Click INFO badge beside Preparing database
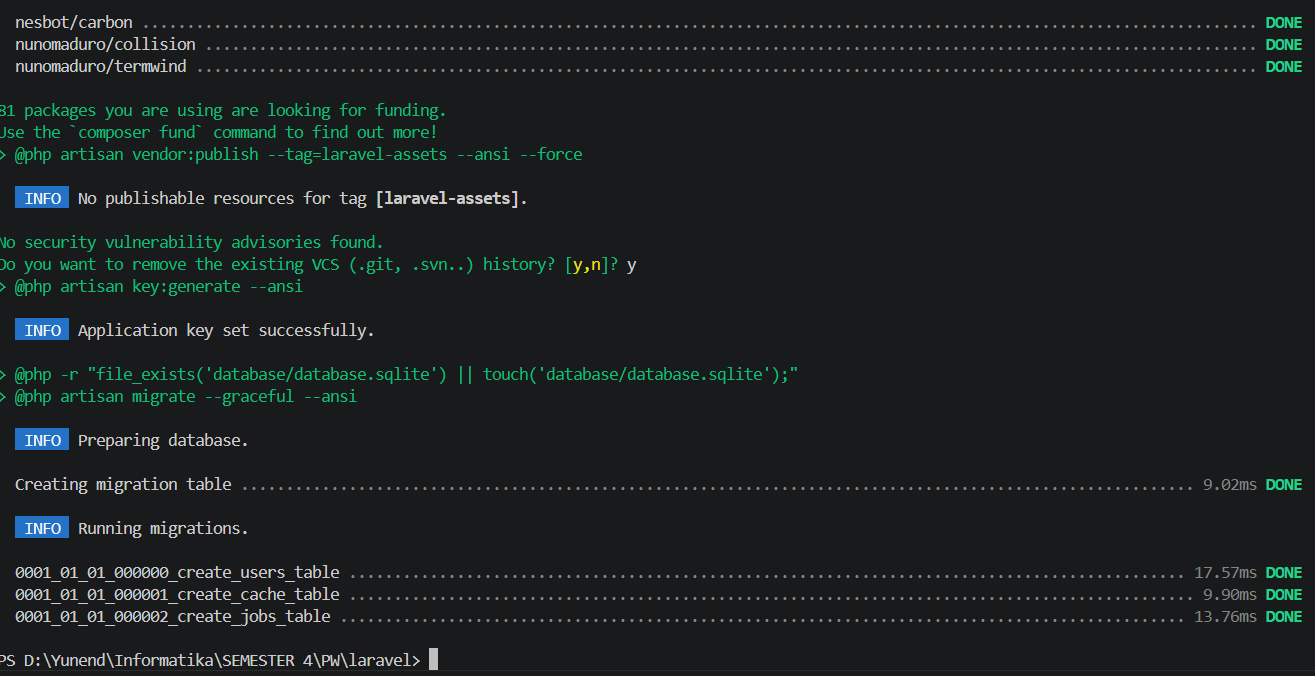This screenshot has height=676, width=1315. click(x=42, y=440)
